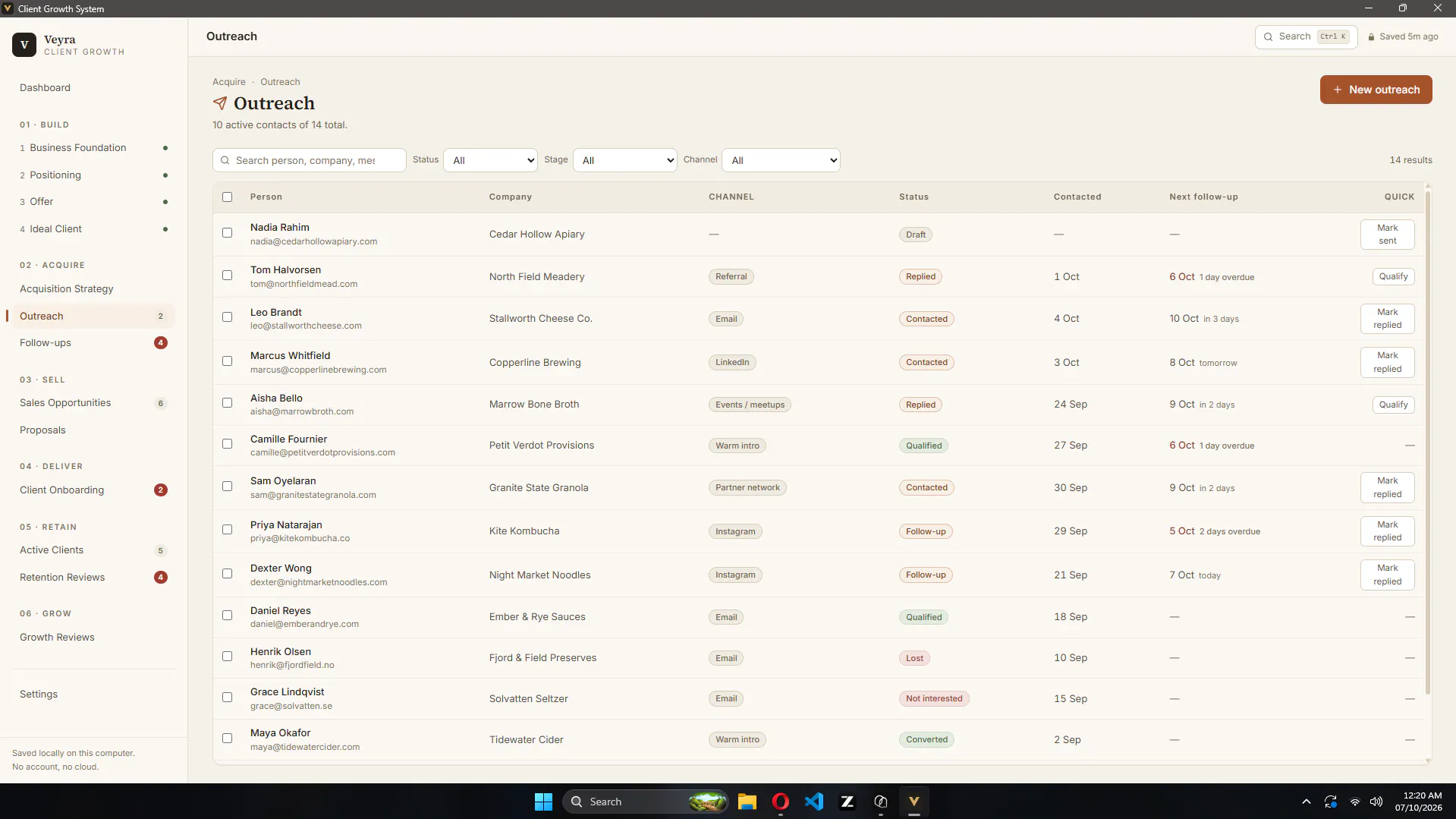Click the Veyra app icon in taskbar
Viewport: 1456px width, 819px height.
point(914,802)
